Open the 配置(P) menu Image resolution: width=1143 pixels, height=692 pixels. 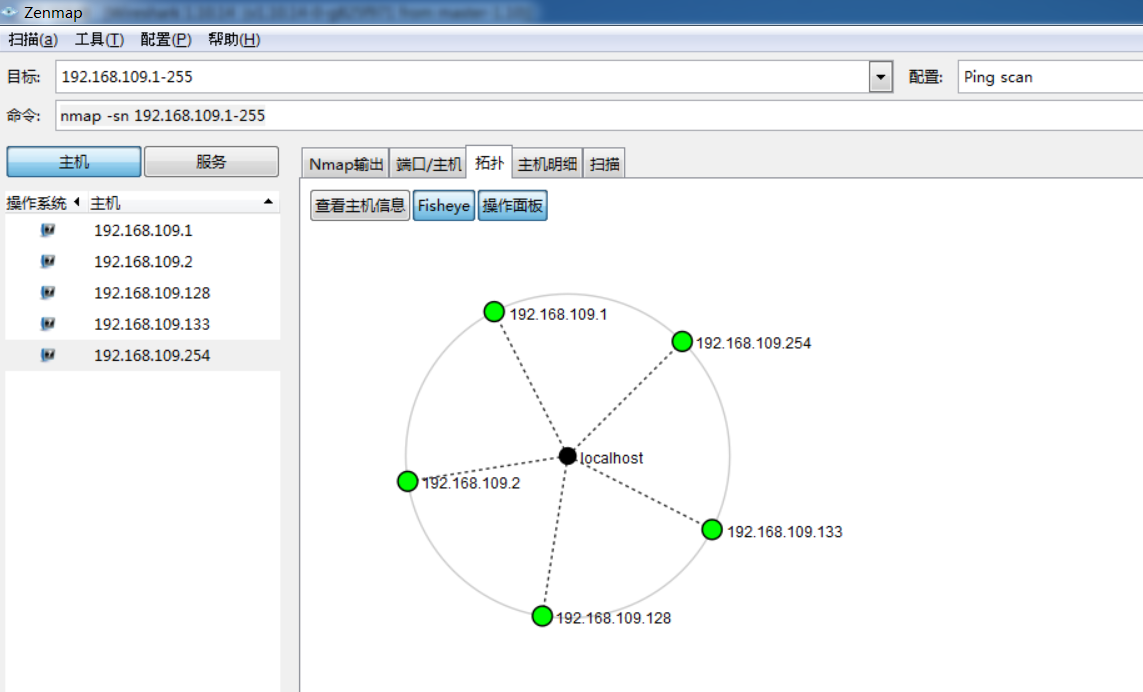(165, 39)
